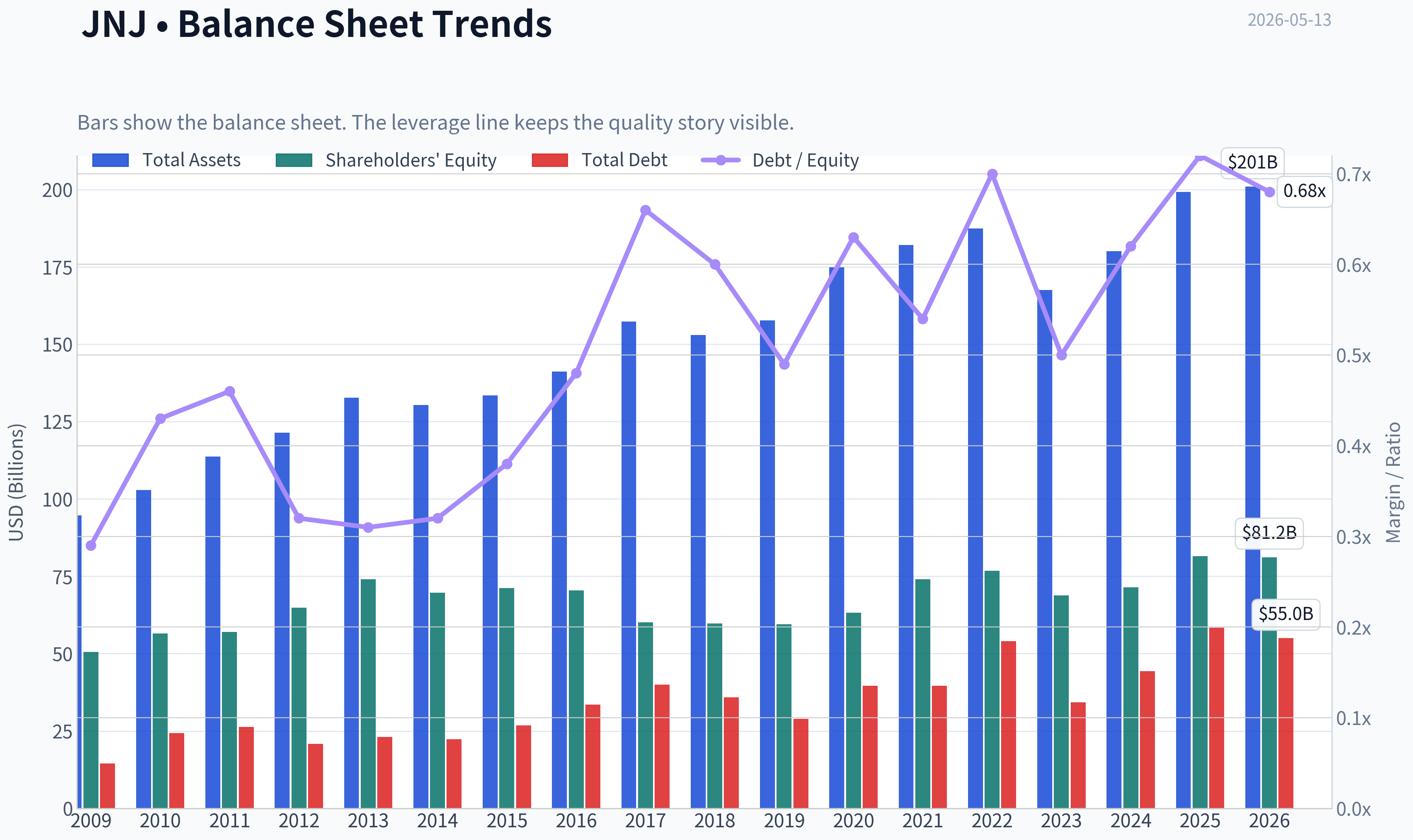The height and width of the screenshot is (840, 1413).
Task: Click the USD (Billions) axis title
Action: pyautogui.click(x=17, y=482)
